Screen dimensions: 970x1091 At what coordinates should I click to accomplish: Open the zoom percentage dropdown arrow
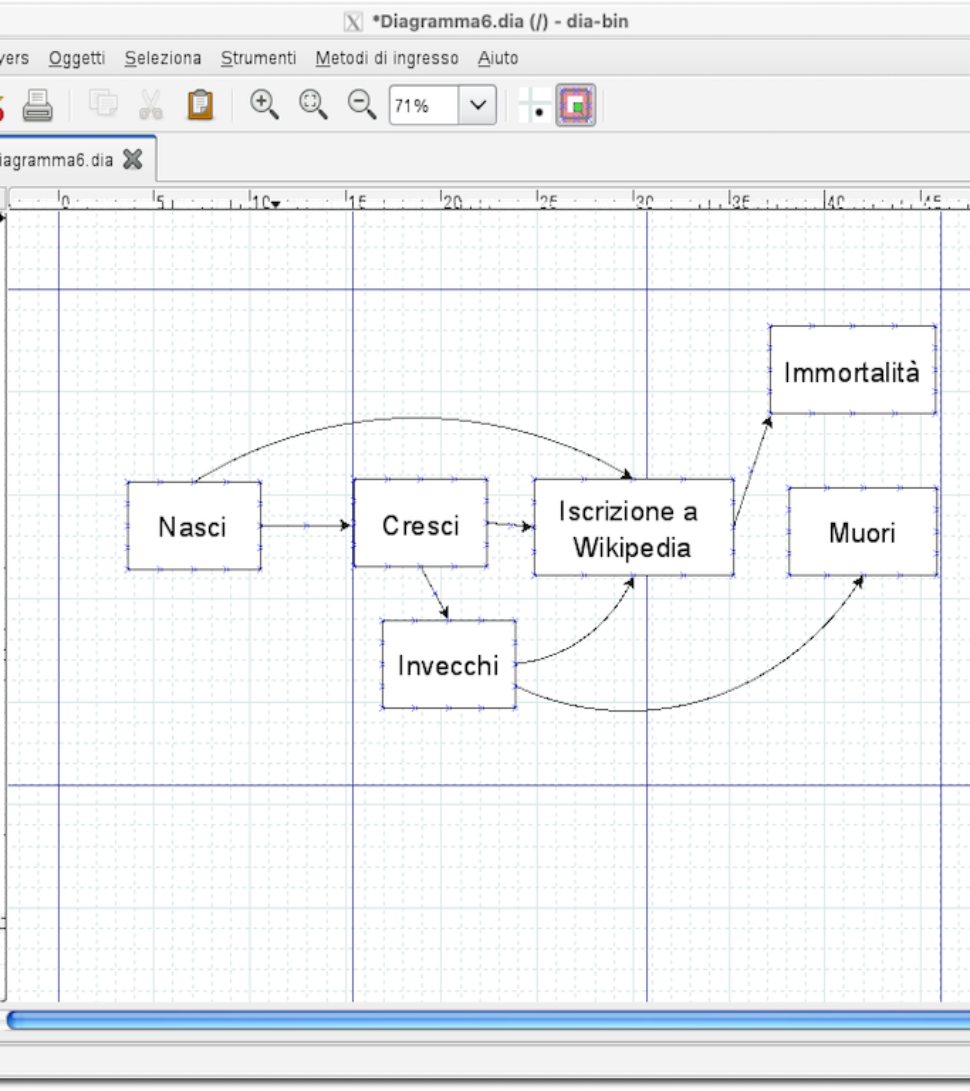477,105
